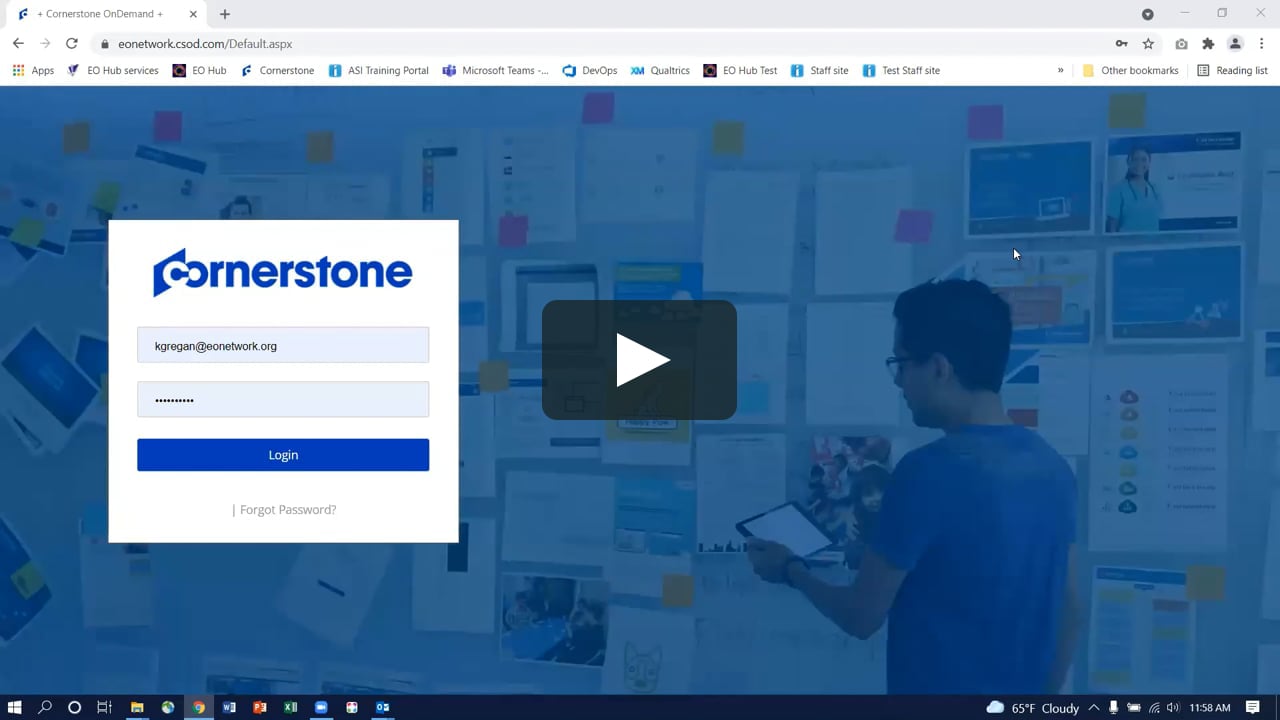Open the Chrome profile avatar
Image resolution: width=1280 pixels, height=720 pixels.
click(1235, 44)
